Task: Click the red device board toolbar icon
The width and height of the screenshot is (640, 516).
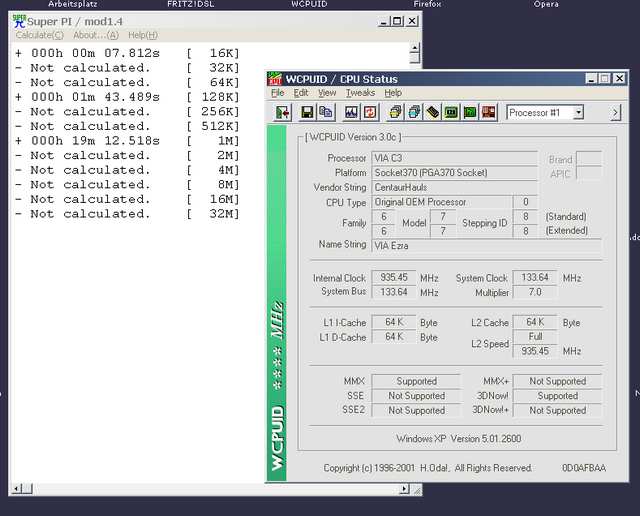Action: tap(489, 112)
